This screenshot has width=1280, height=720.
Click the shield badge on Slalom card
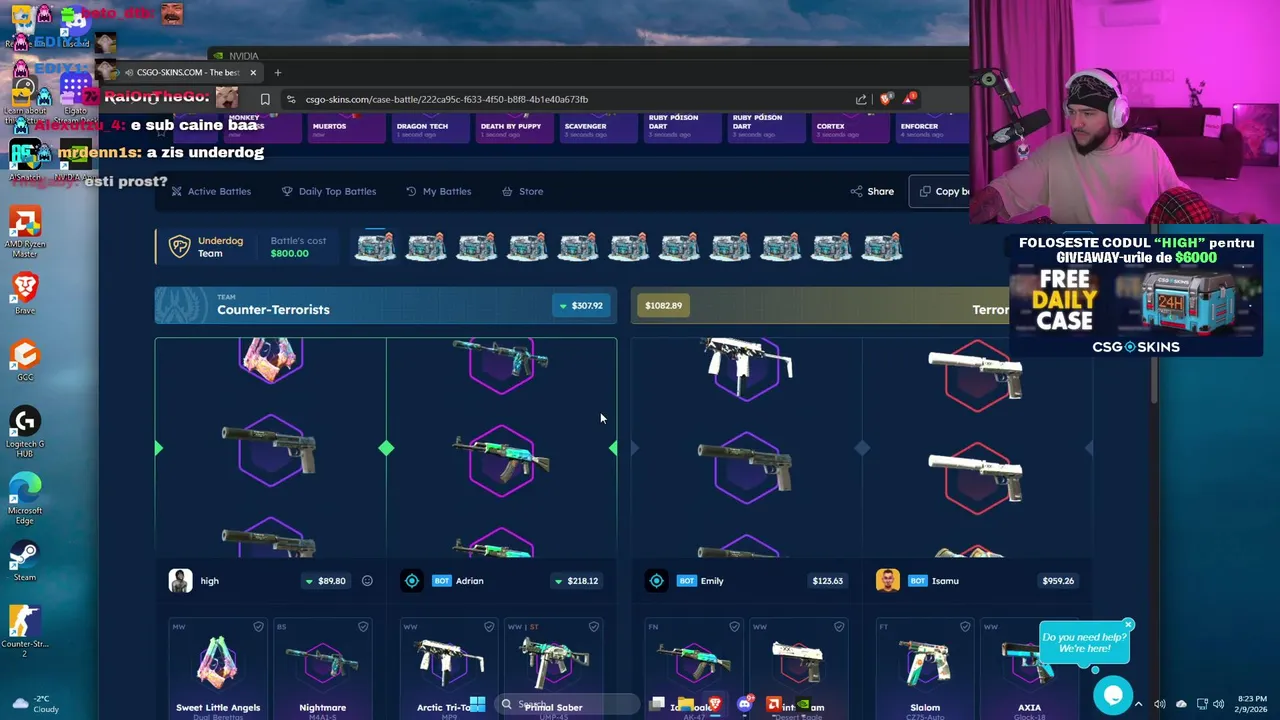pyautogui.click(x=965, y=627)
